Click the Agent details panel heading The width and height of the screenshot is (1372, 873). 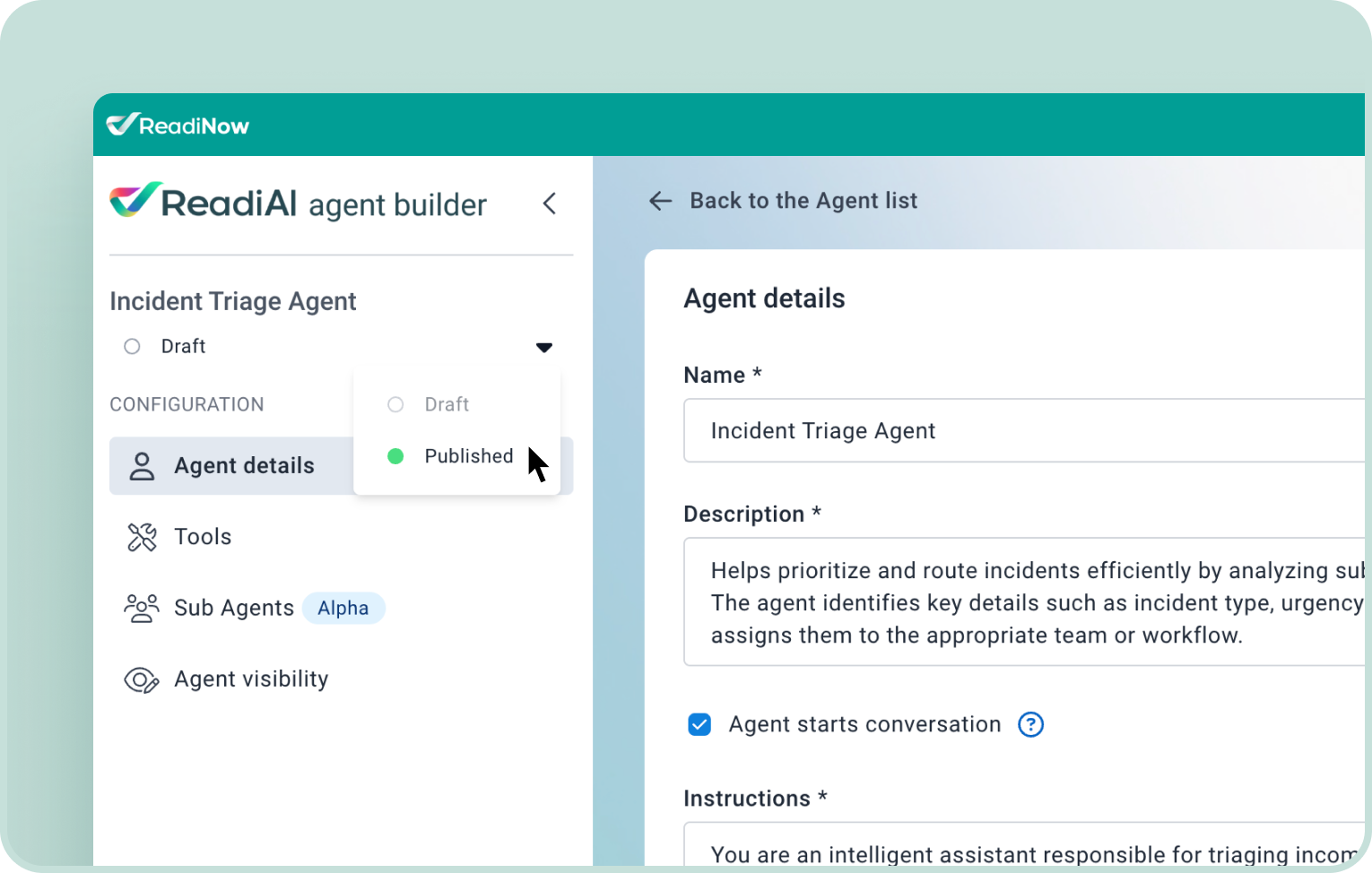pyautogui.click(x=764, y=298)
